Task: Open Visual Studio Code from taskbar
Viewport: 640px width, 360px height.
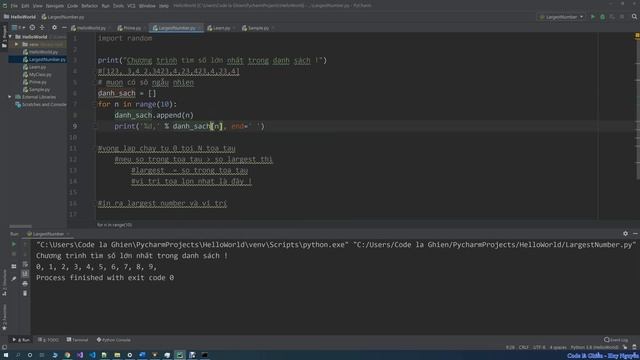Action: point(93,355)
